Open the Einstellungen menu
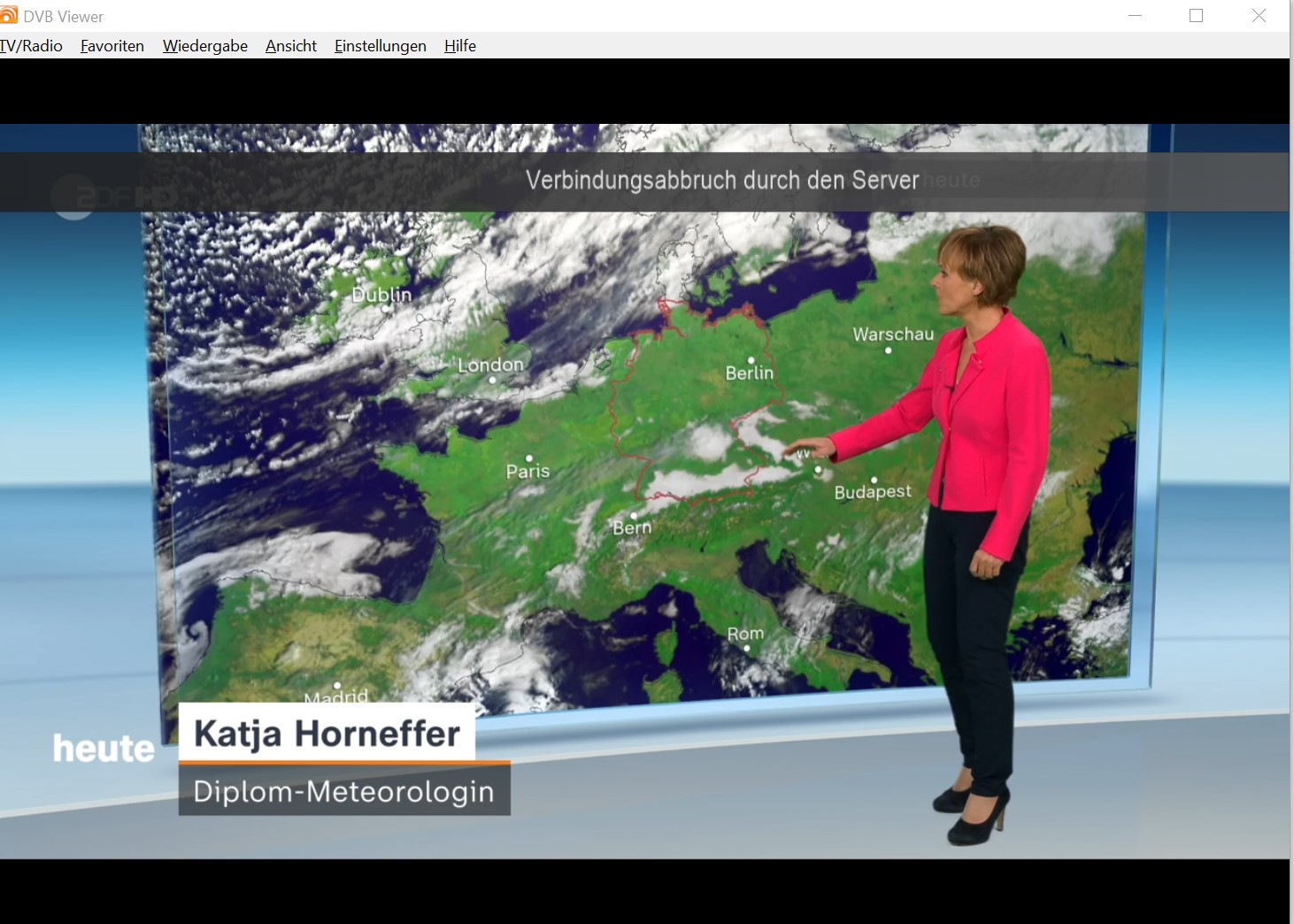The height and width of the screenshot is (924, 1294). [x=381, y=46]
